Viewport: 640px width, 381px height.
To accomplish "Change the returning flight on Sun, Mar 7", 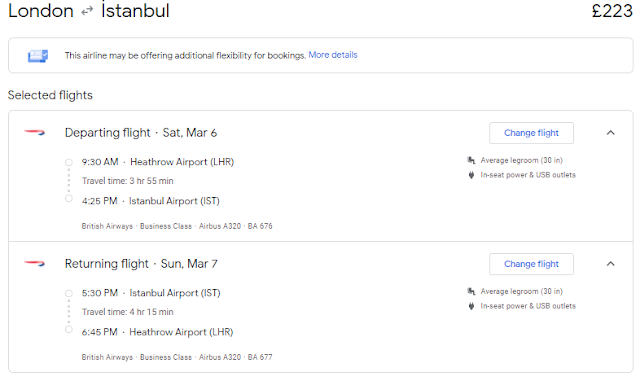I will coord(531,264).
